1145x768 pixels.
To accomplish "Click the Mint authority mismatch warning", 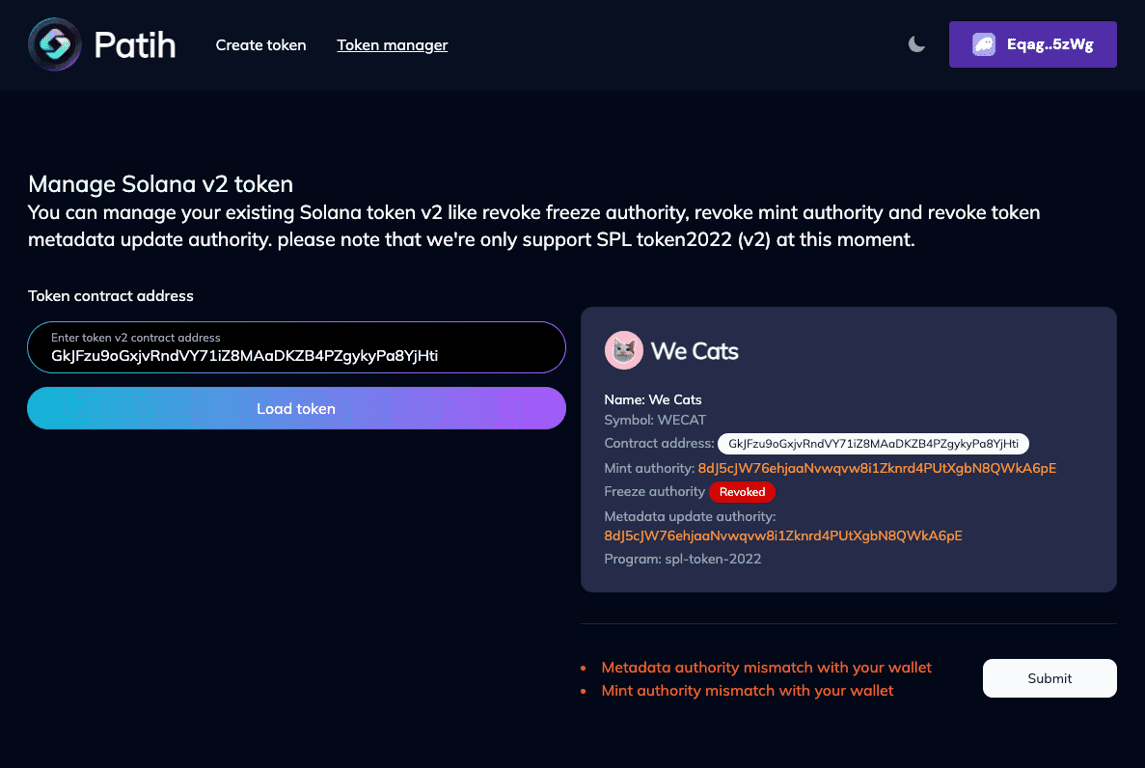I will (x=747, y=691).
